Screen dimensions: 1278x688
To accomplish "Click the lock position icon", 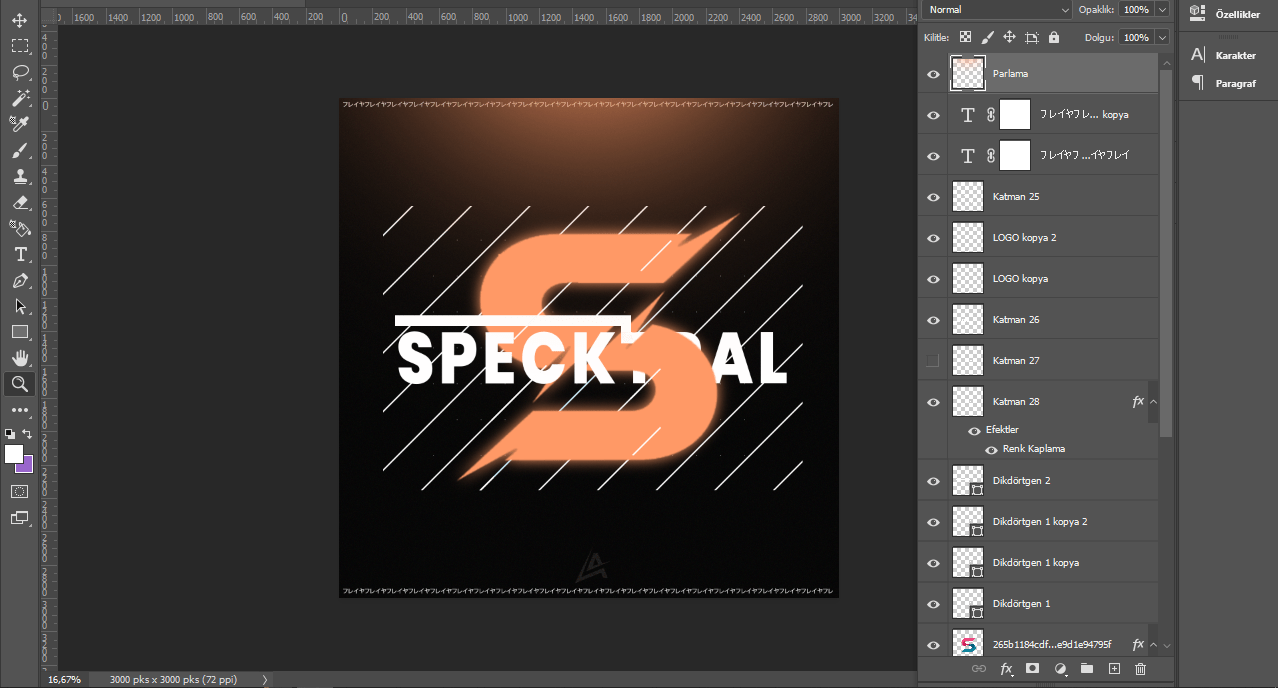I will pos(1009,37).
